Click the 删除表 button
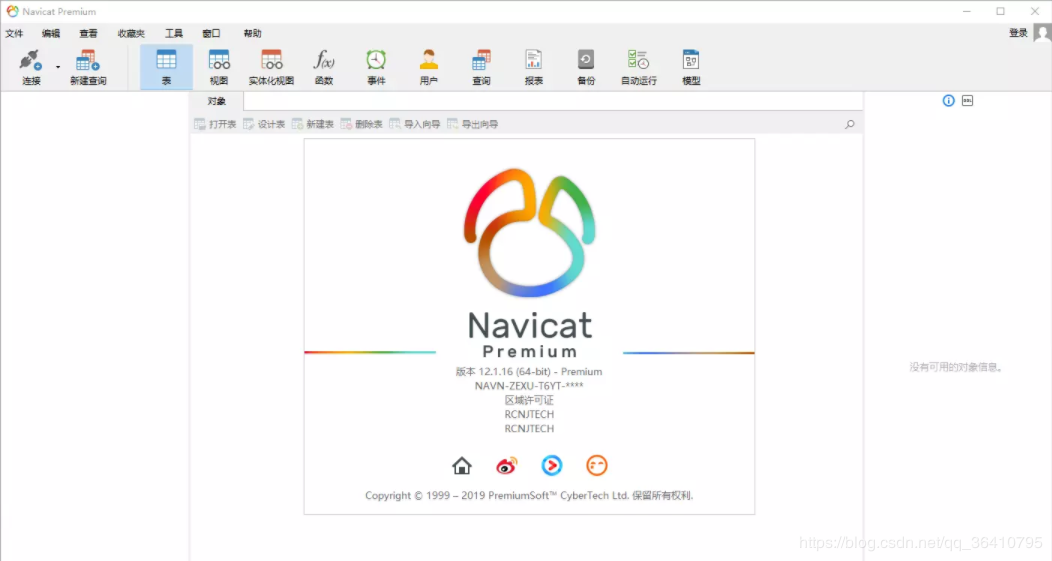This screenshot has width=1052, height=561. (x=362, y=124)
